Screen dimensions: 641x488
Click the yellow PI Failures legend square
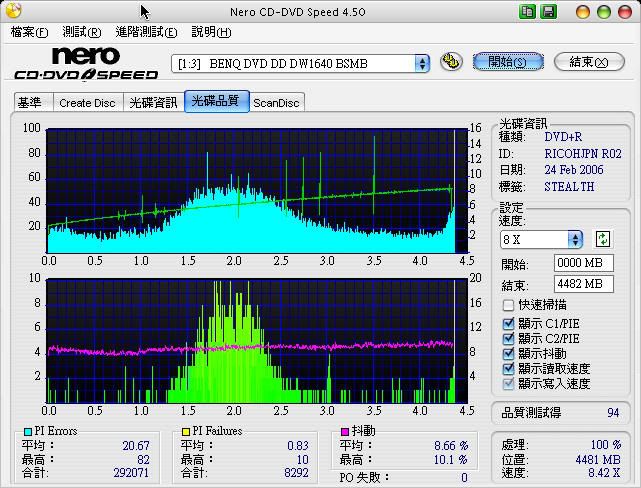tap(186, 431)
